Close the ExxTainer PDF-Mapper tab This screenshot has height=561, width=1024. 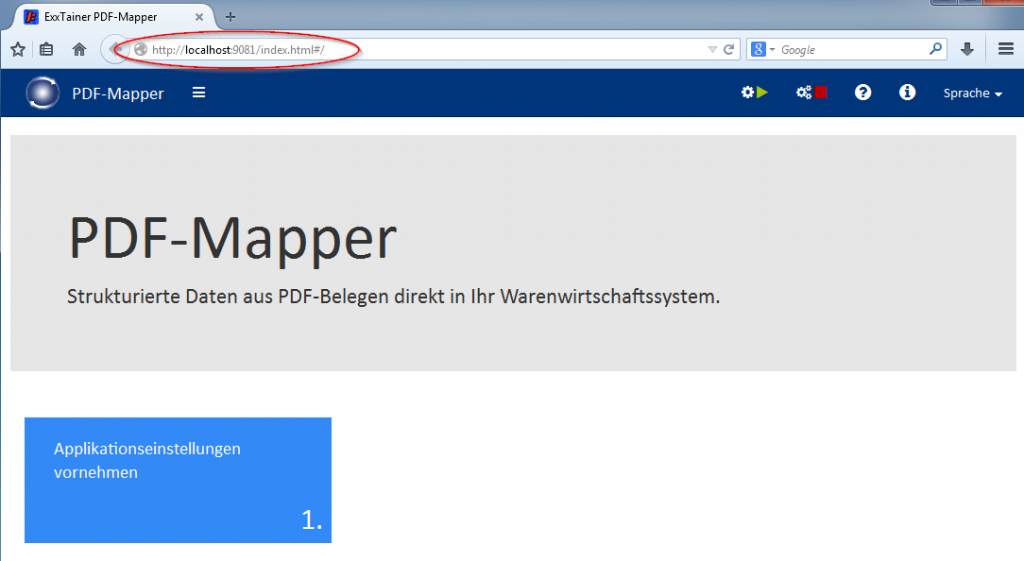click(199, 17)
